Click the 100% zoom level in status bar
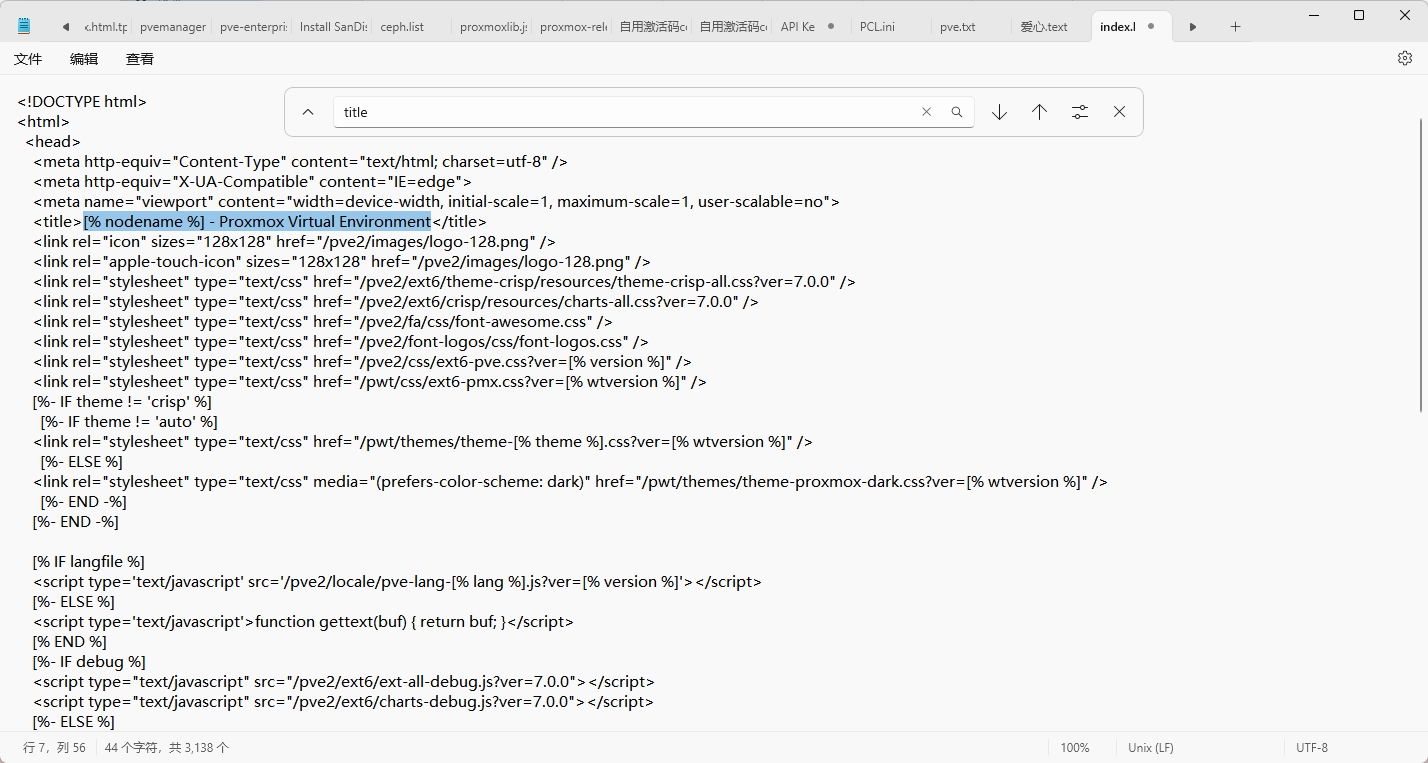1428x763 pixels. pyautogui.click(x=1075, y=748)
